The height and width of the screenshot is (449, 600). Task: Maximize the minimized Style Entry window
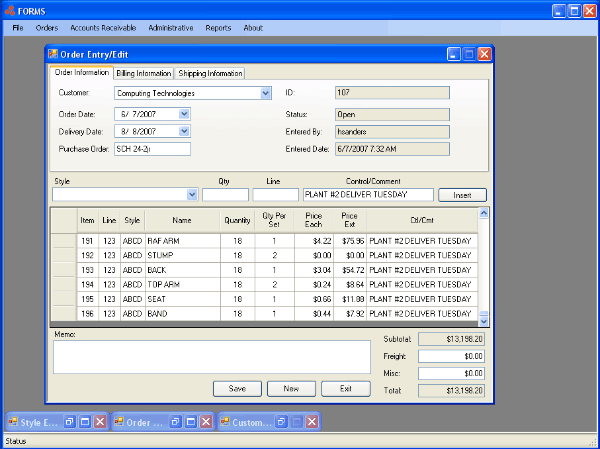pyautogui.click(x=85, y=422)
